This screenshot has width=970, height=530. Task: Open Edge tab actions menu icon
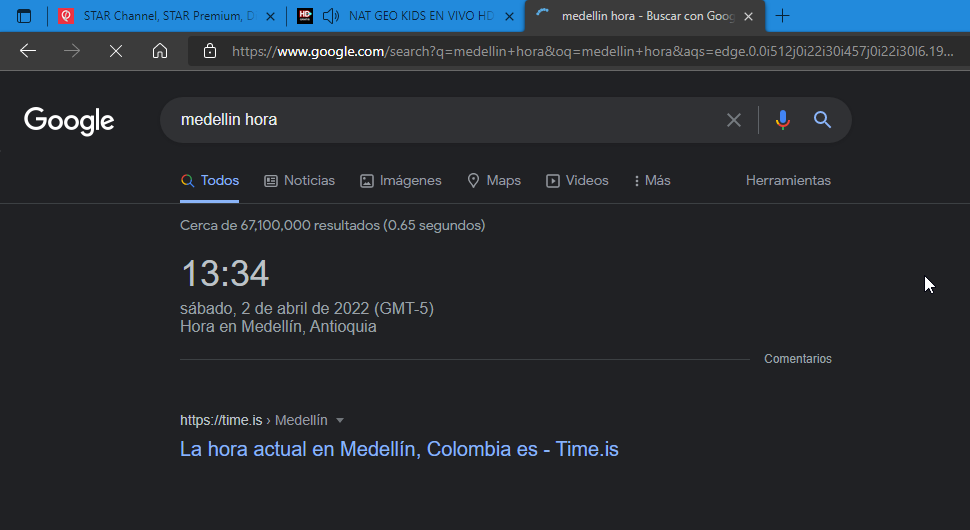pos(24,16)
